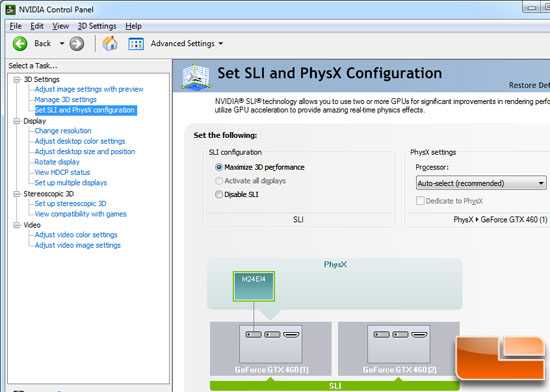Click the Advanced Settings view icon
This screenshot has height=392, width=550.
[x=136, y=44]
